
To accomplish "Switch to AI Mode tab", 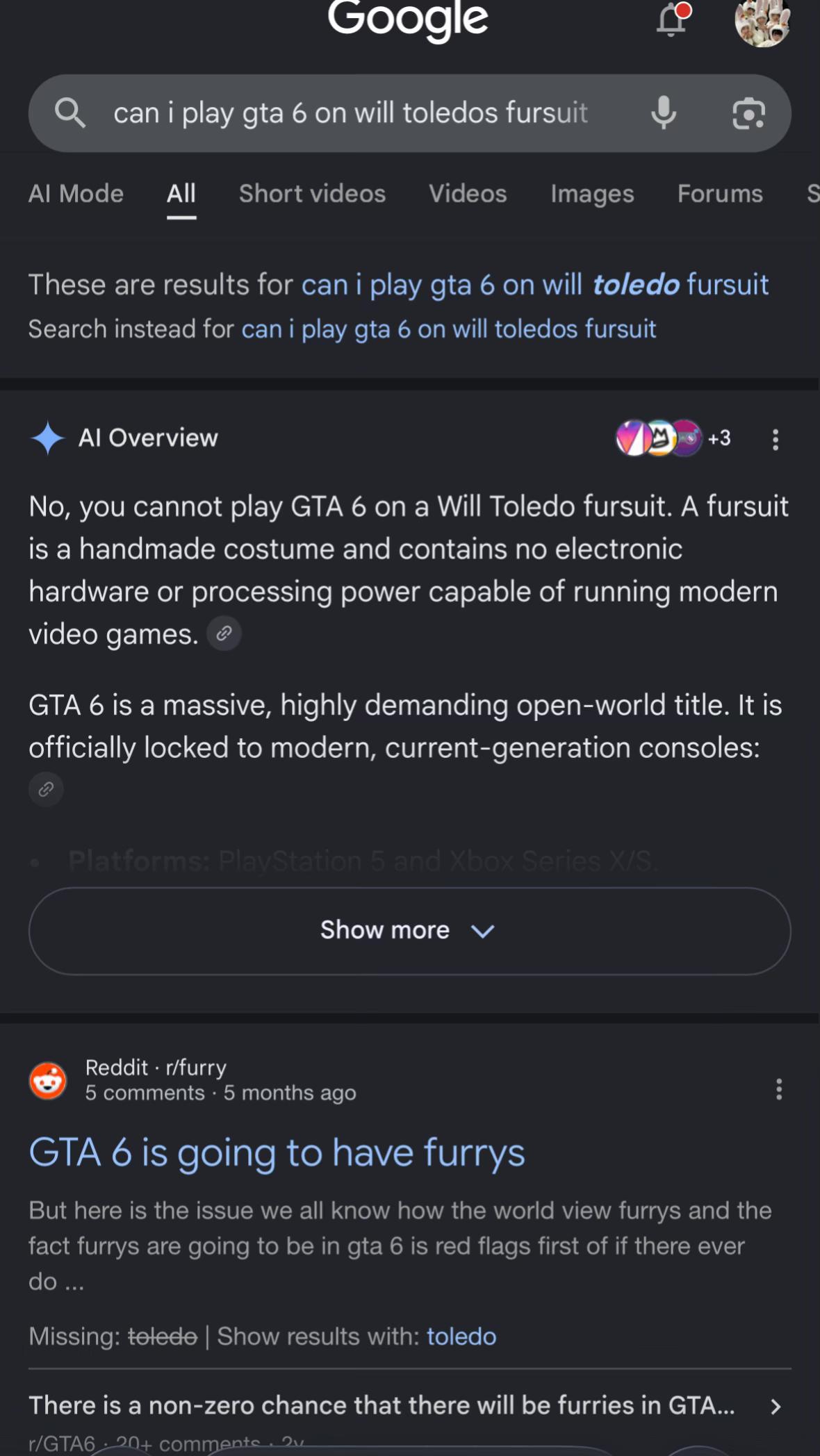I will click(x=76, y=193).
